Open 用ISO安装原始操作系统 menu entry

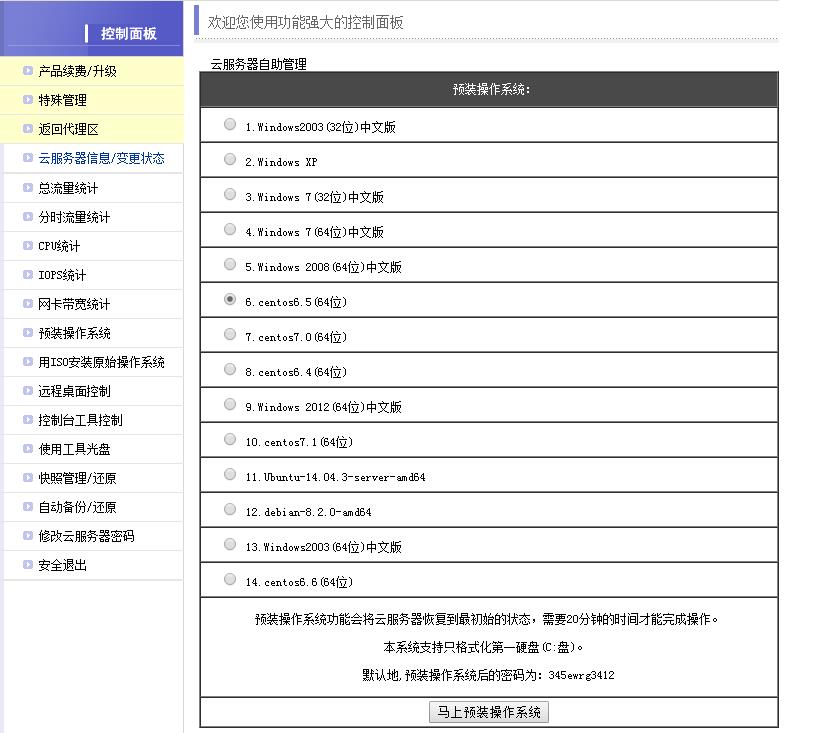click(101, 362)
